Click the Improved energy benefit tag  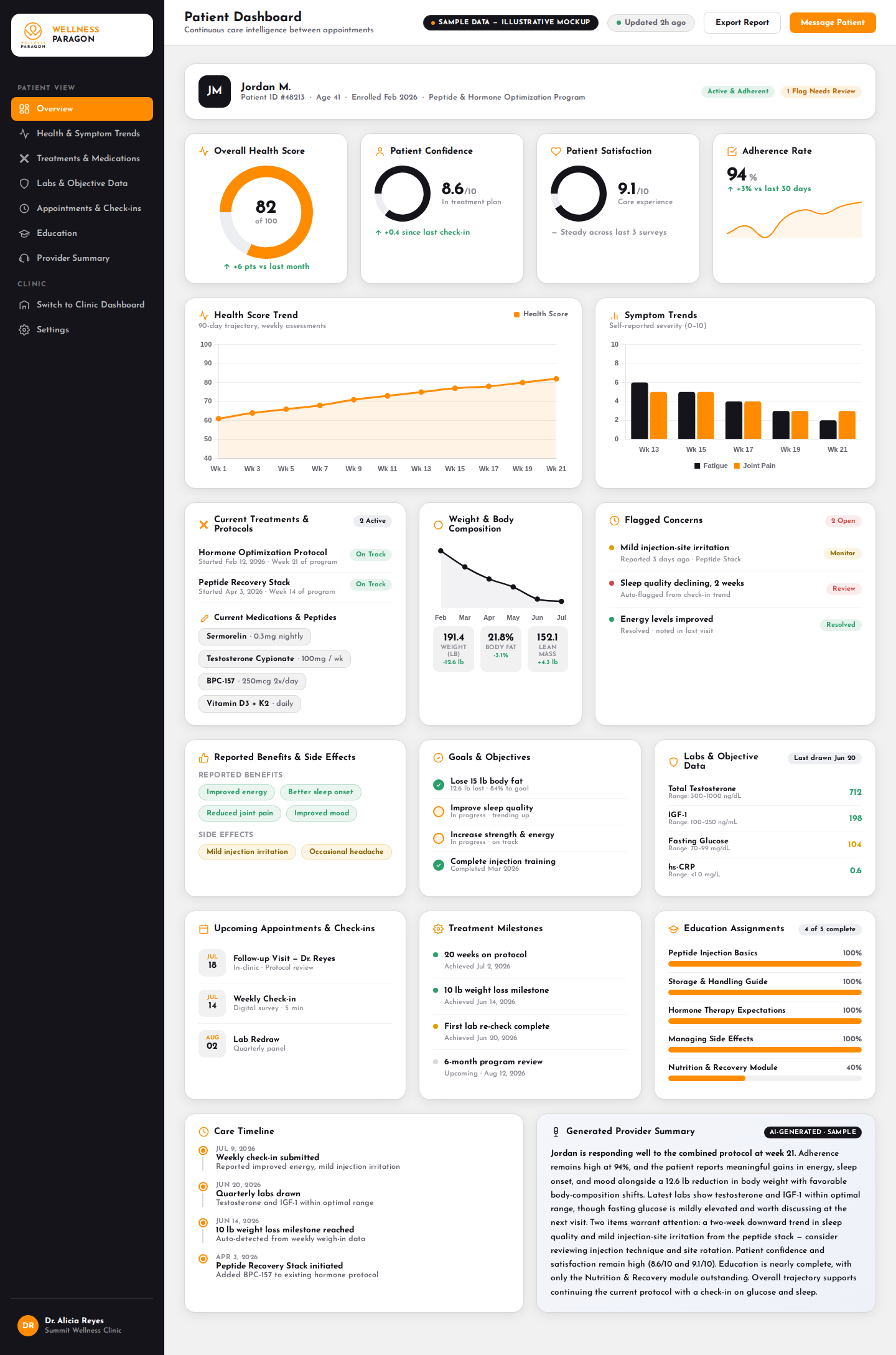[x=236, y=792]
